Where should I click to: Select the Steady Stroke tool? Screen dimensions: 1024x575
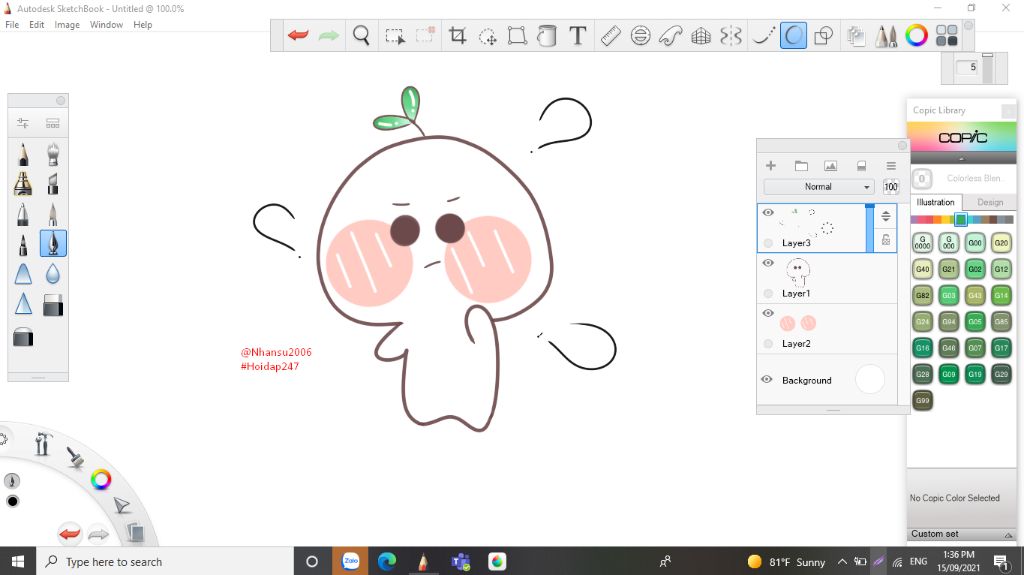coord(763,35)
